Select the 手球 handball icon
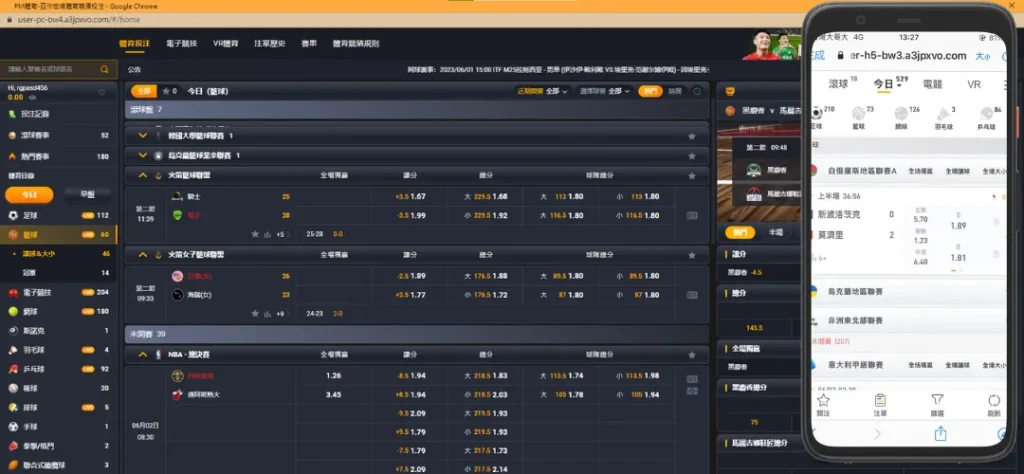Screen dimensions: 1024x474 click(x=12, y=426)
